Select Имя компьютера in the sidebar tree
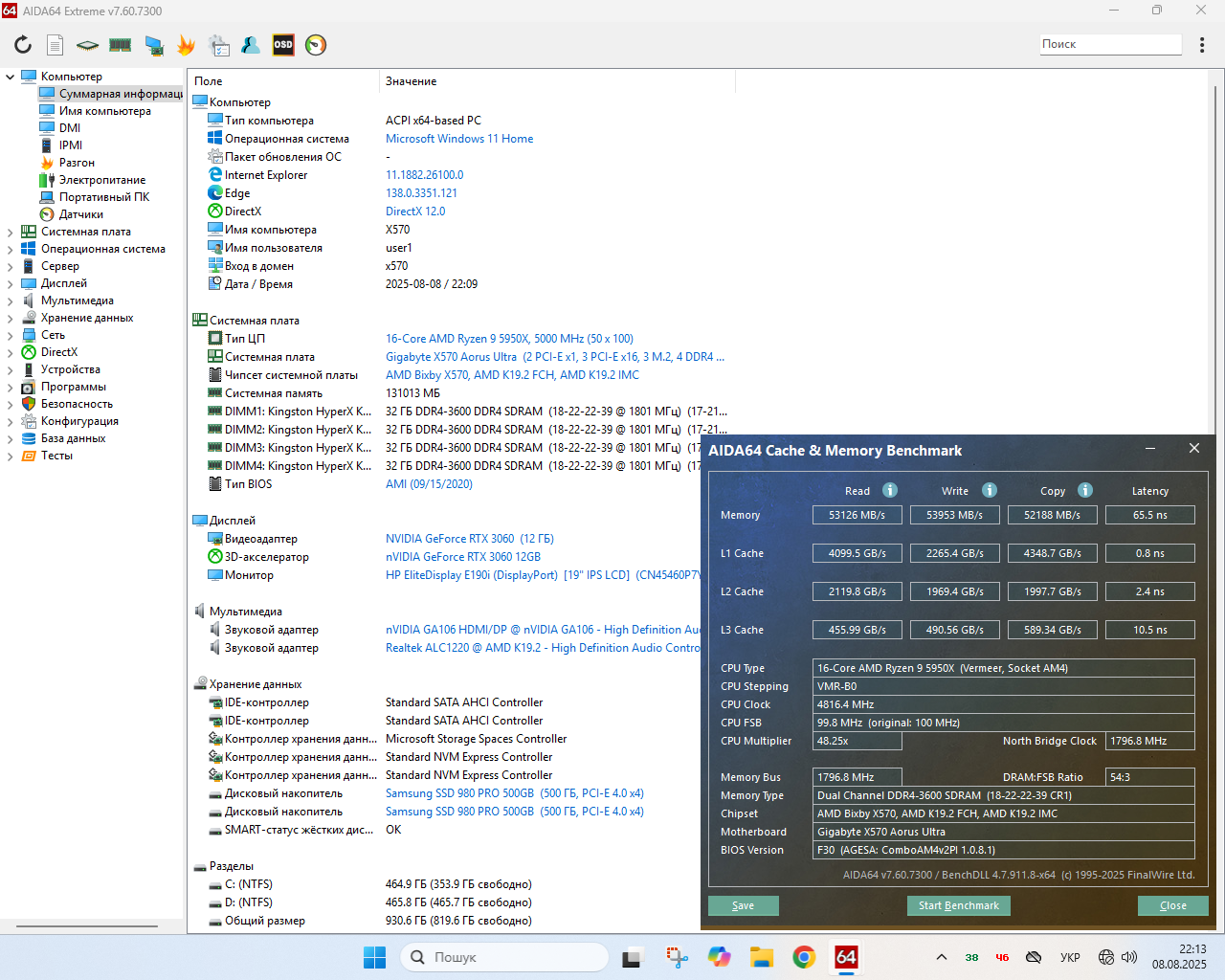Viewport: 1225px width, 980px height. [105, 111]
